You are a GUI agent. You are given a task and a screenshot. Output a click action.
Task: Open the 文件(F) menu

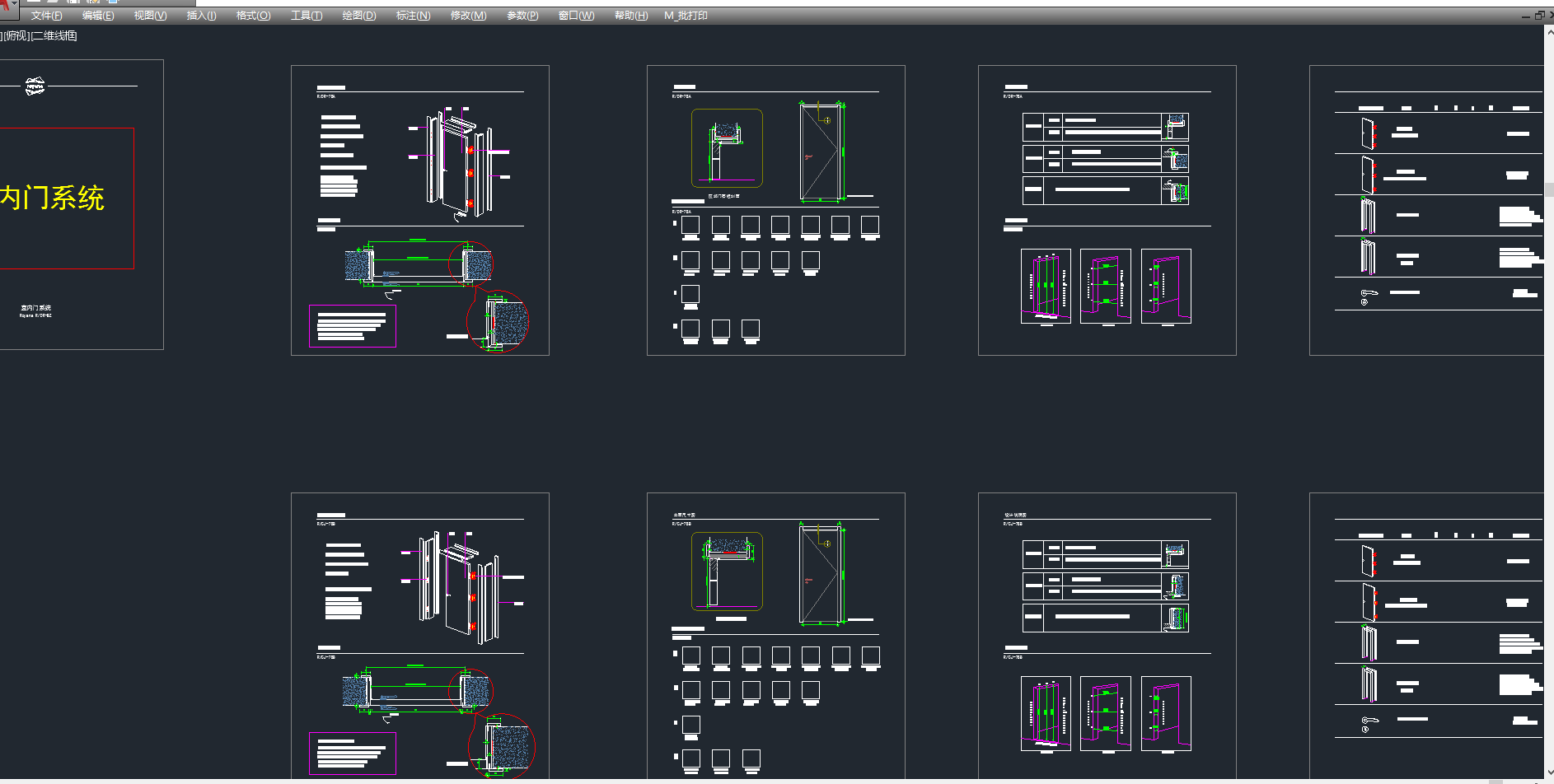(x=46, y=16)
